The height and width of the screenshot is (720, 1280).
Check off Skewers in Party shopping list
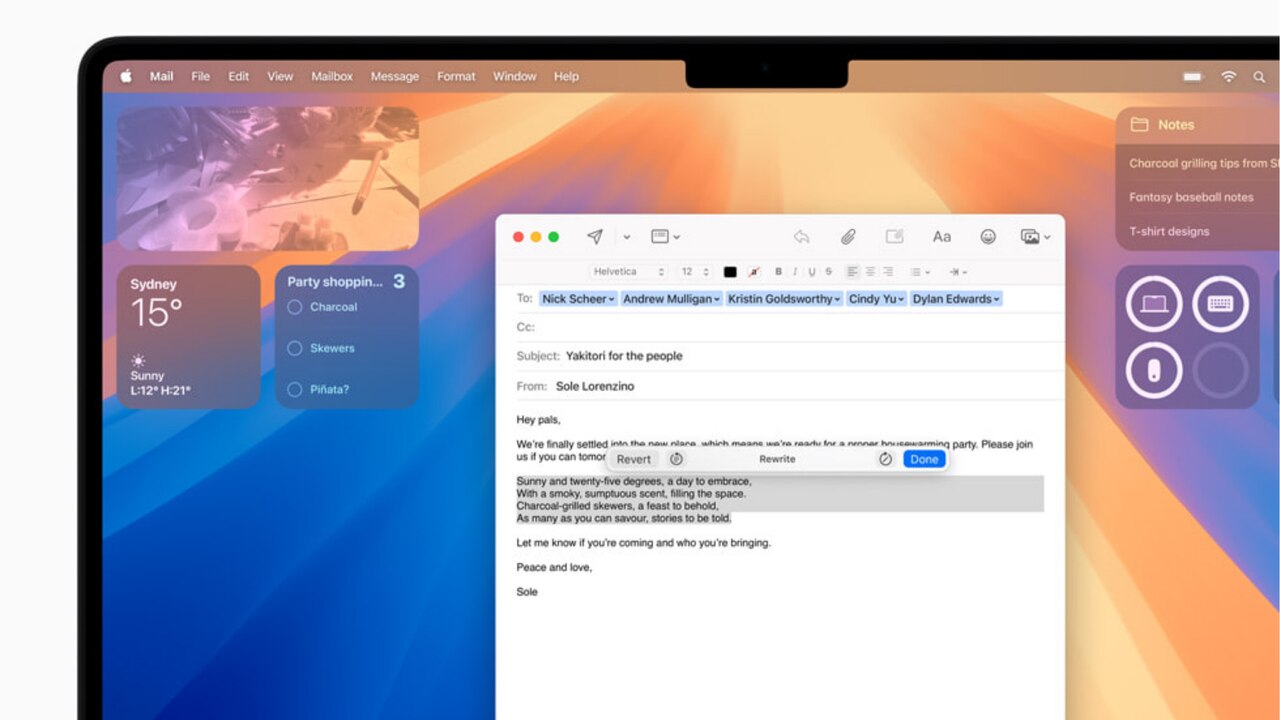tap(295, 348)
